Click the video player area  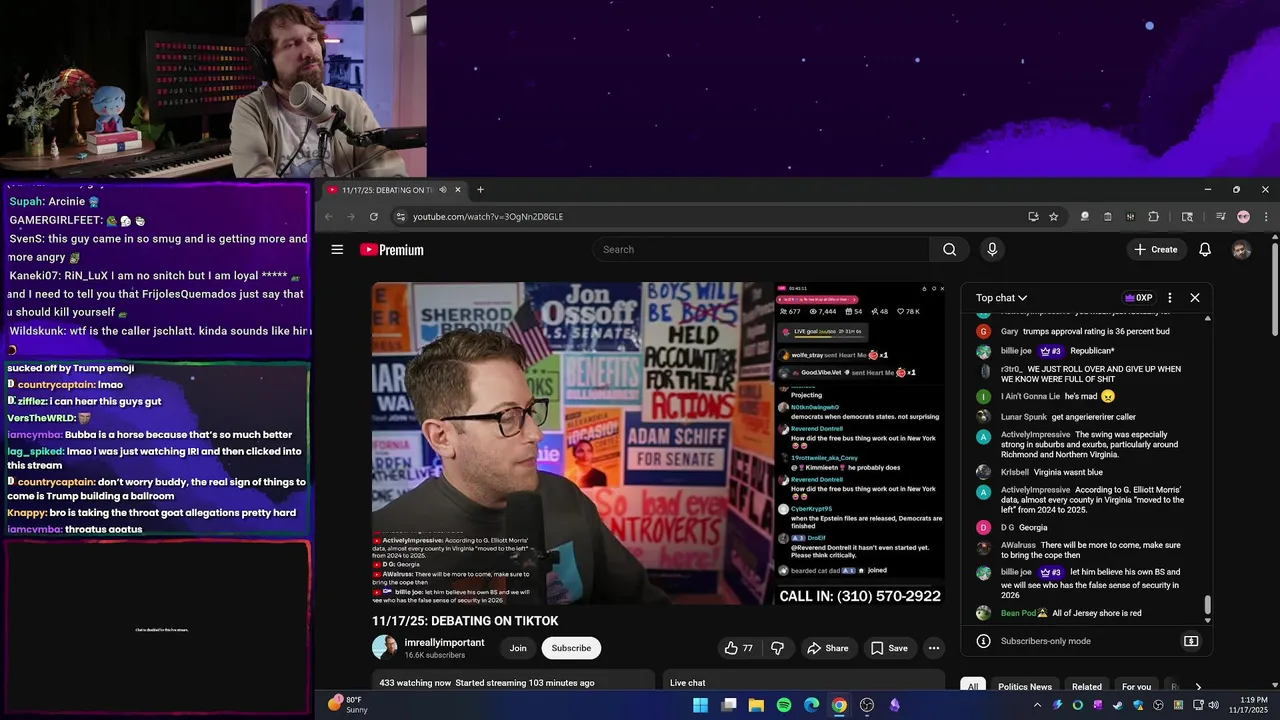tap(658, 443)
